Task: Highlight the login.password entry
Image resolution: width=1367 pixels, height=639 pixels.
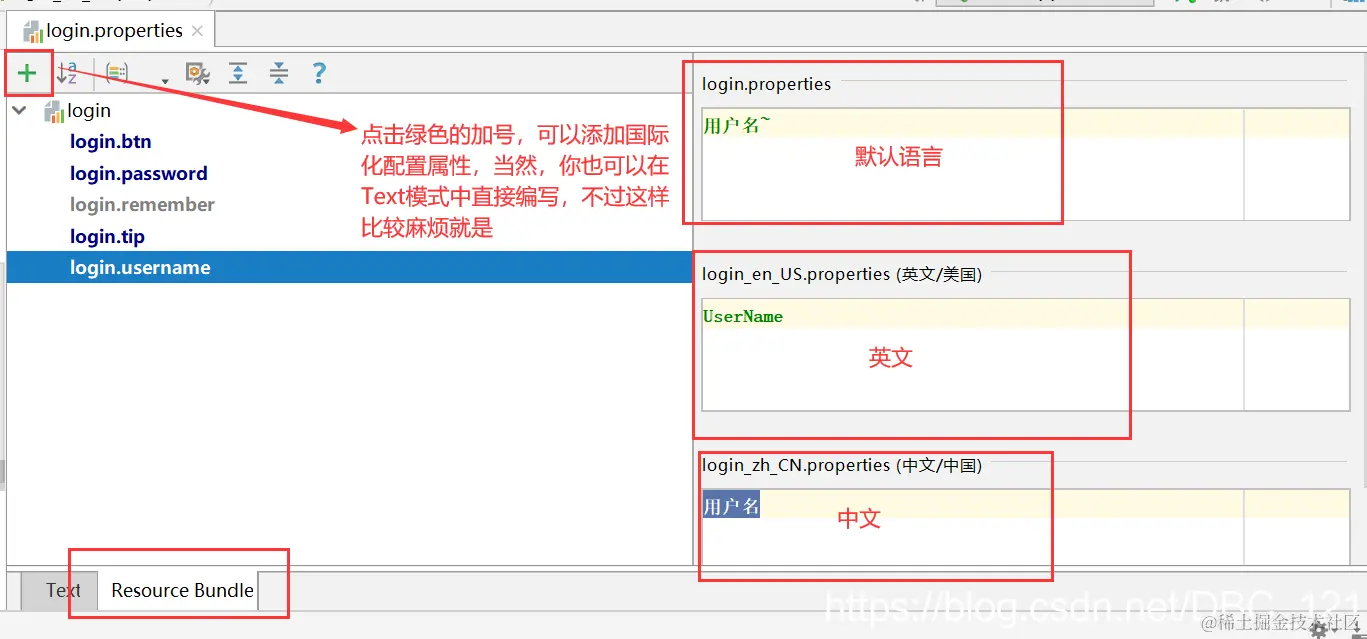Action: pos(138,173)
